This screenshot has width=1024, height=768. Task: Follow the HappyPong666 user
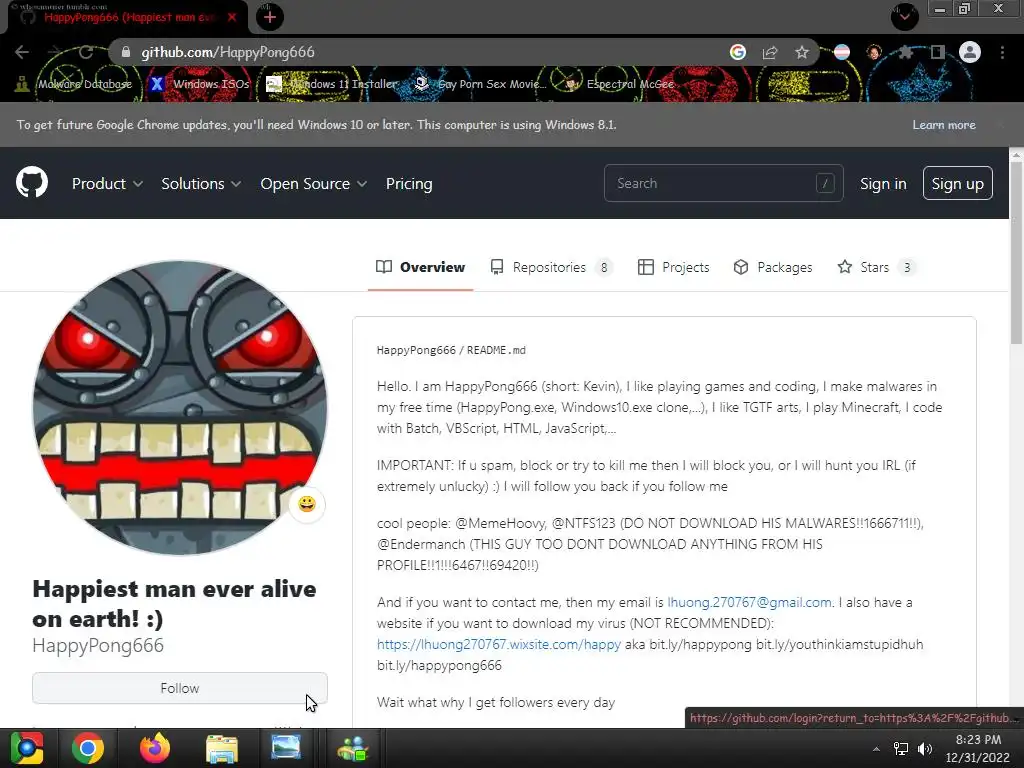pyautogui.click(x=180, y=688)
